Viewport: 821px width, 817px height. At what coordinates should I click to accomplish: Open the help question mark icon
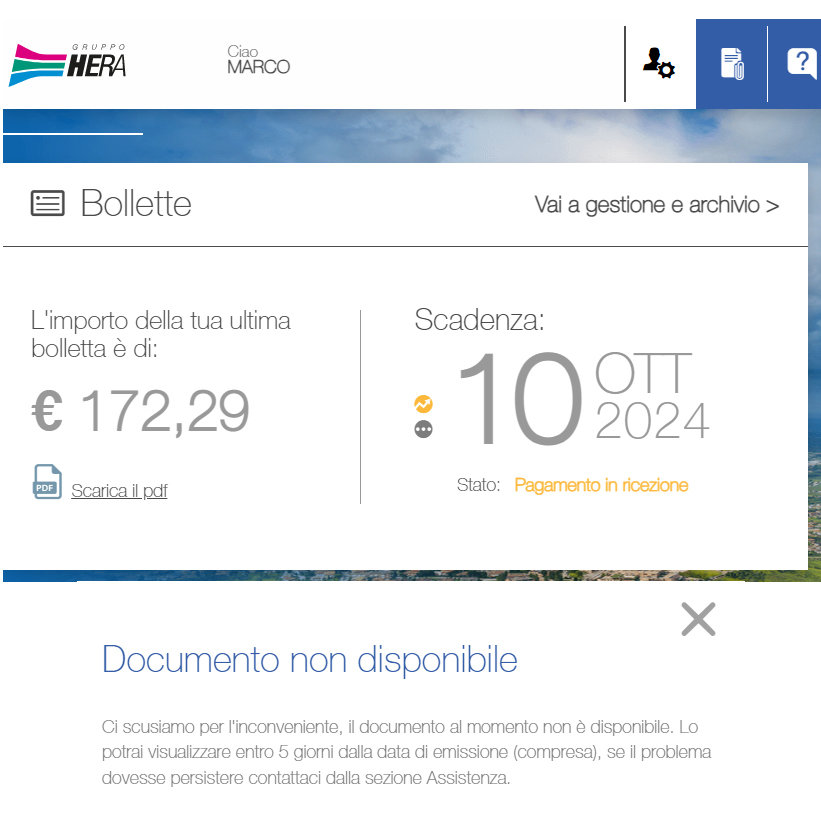(801, 64)
